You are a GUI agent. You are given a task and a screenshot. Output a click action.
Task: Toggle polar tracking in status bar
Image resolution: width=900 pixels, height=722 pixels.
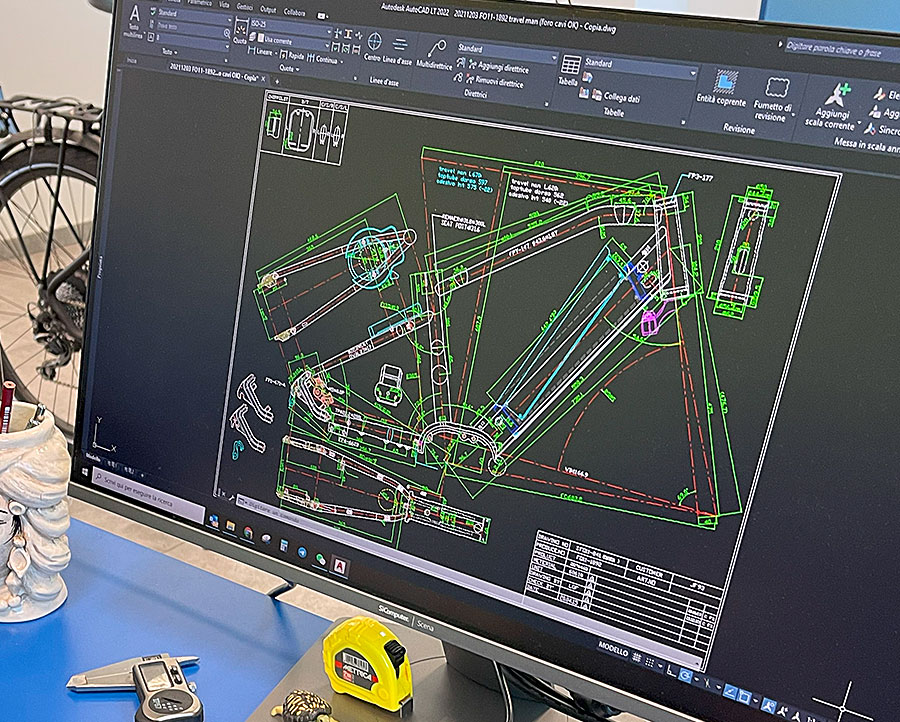point(686,676)
